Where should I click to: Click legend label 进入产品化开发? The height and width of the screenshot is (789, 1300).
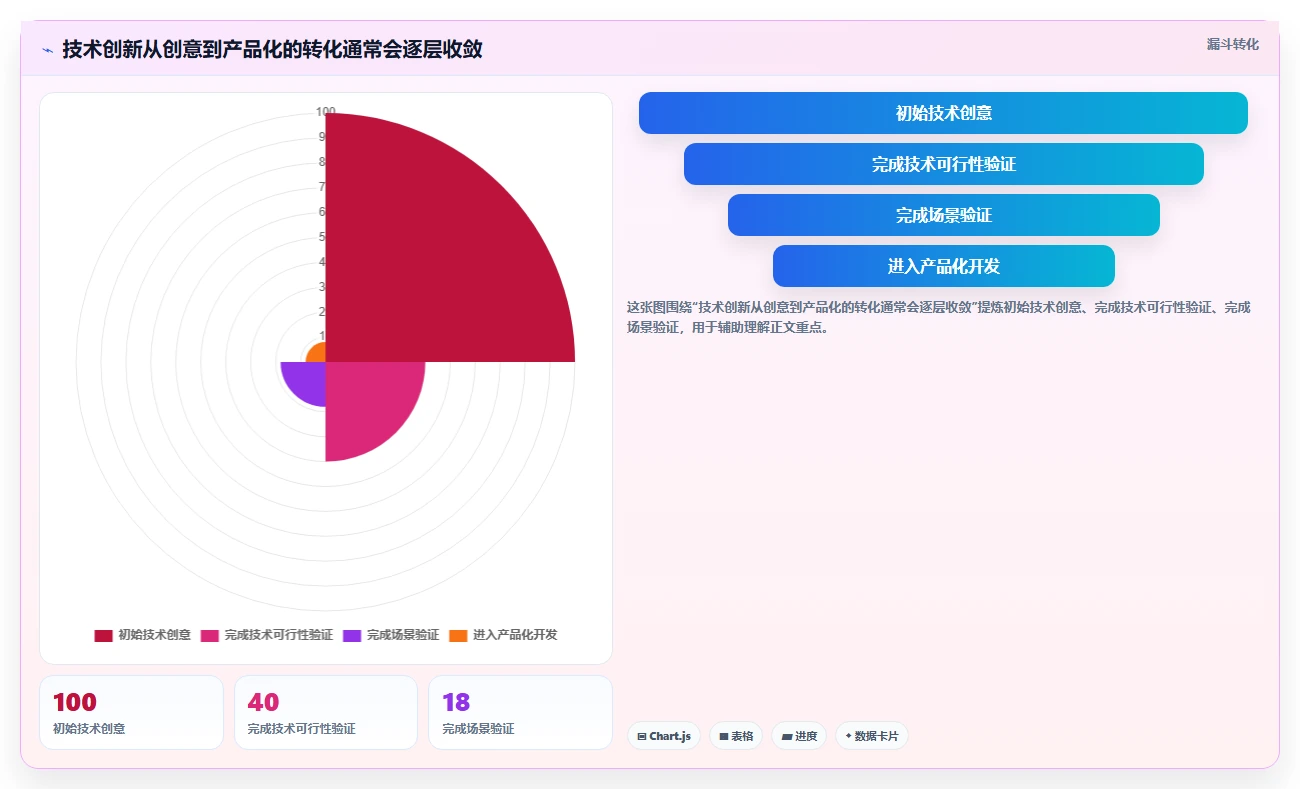[x=515, y=635]
